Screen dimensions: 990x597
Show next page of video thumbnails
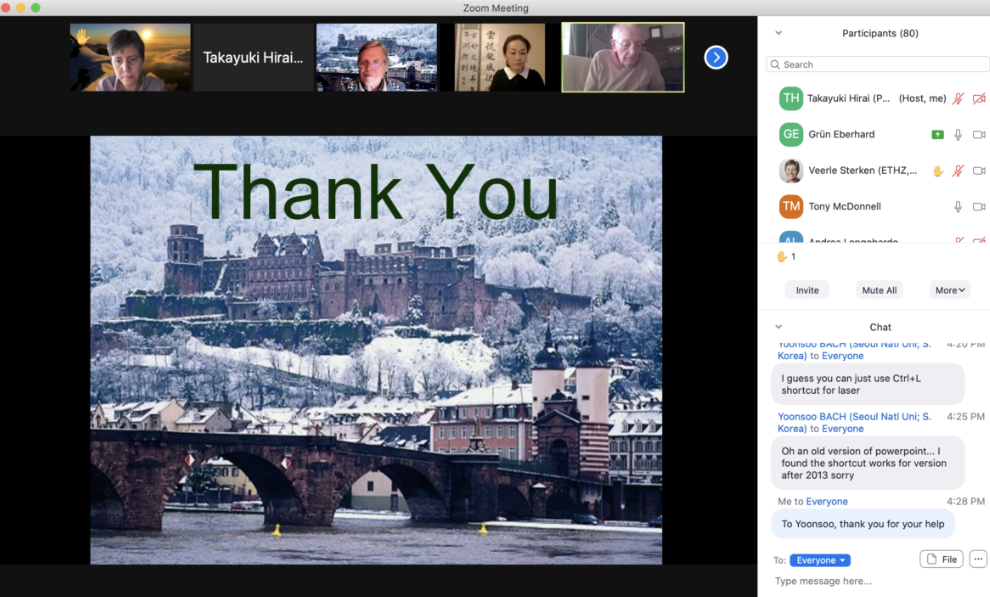click(716, 57)
